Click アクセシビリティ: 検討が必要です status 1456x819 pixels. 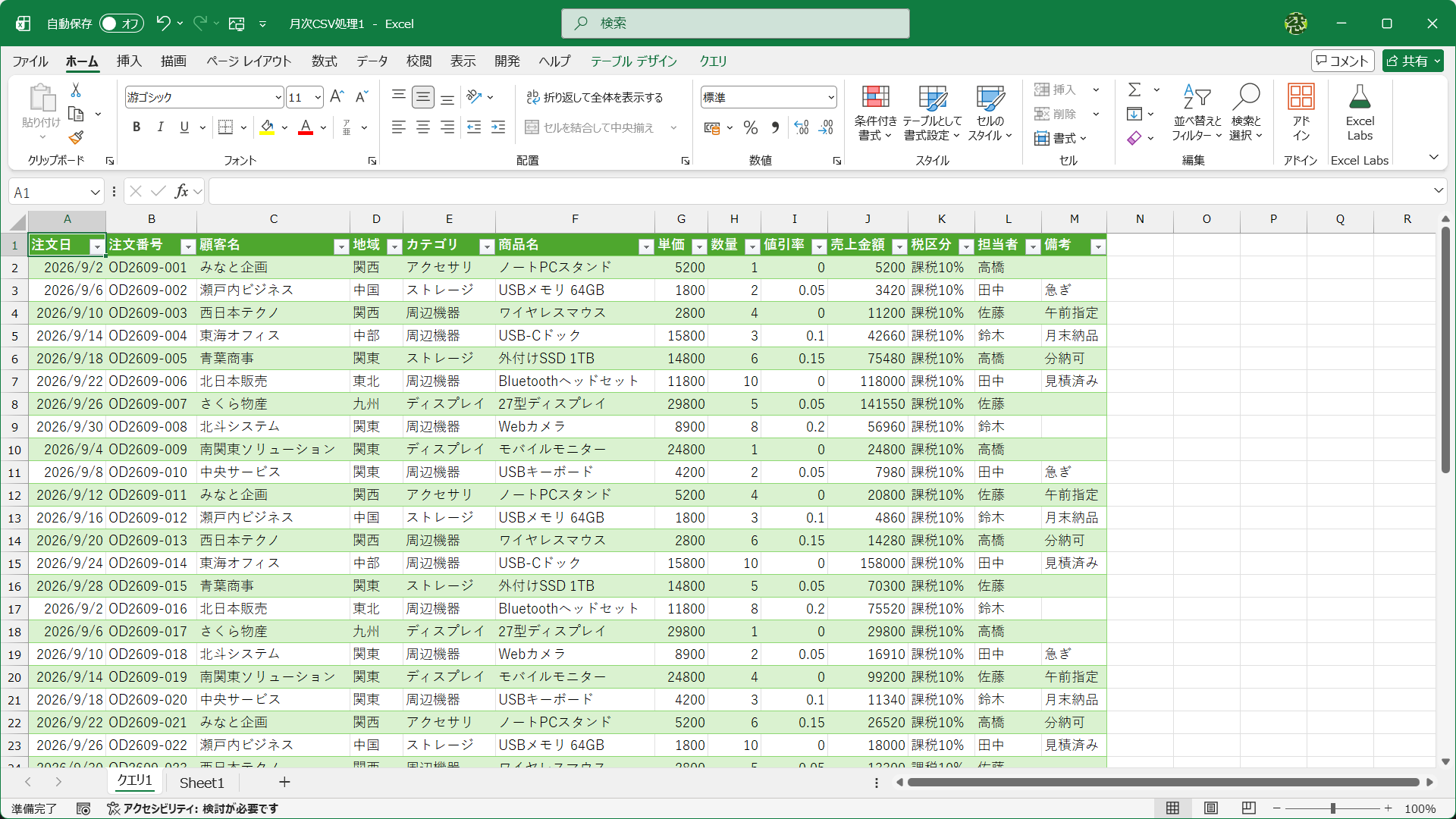[193, 809]
